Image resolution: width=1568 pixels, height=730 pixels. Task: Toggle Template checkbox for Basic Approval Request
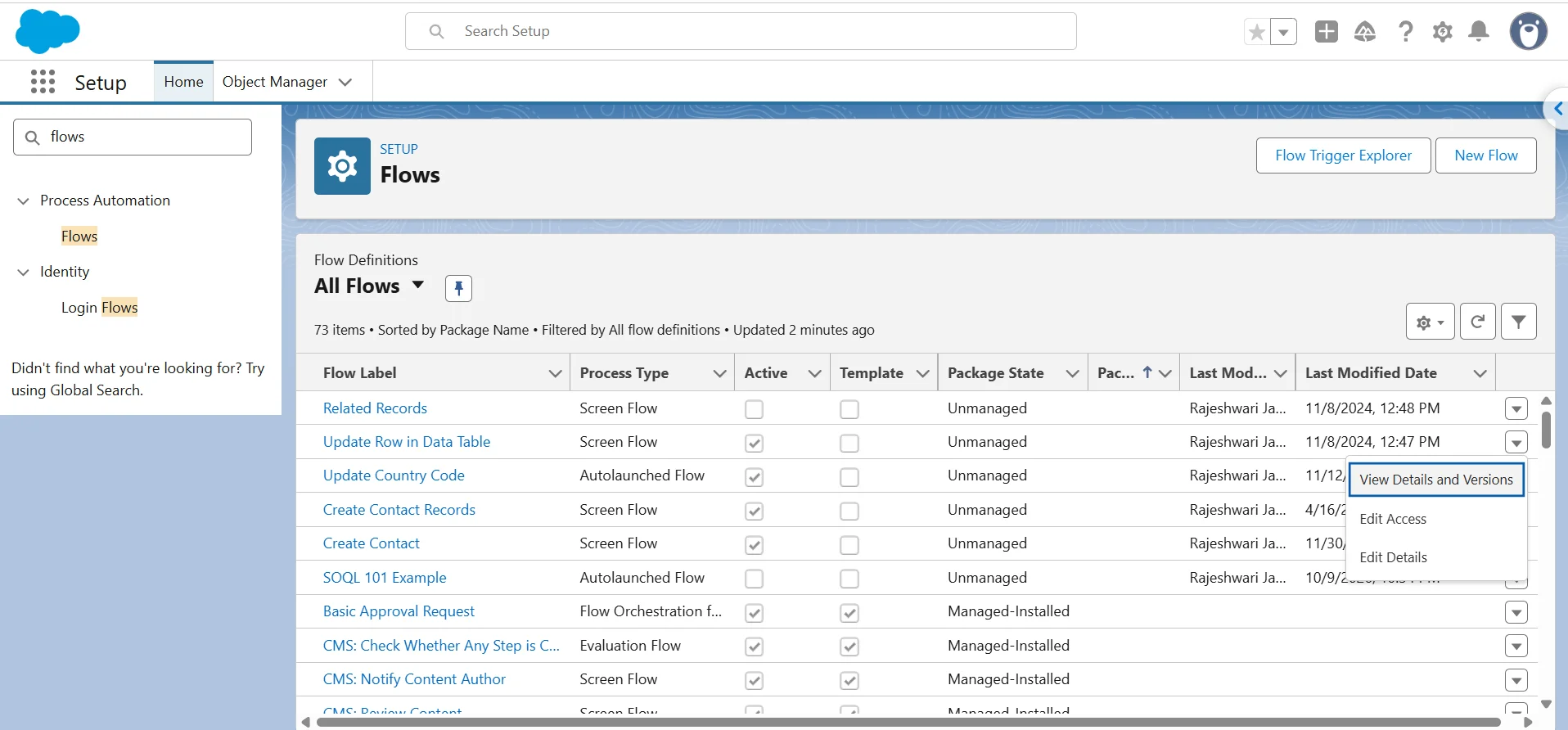coord(849,612)
